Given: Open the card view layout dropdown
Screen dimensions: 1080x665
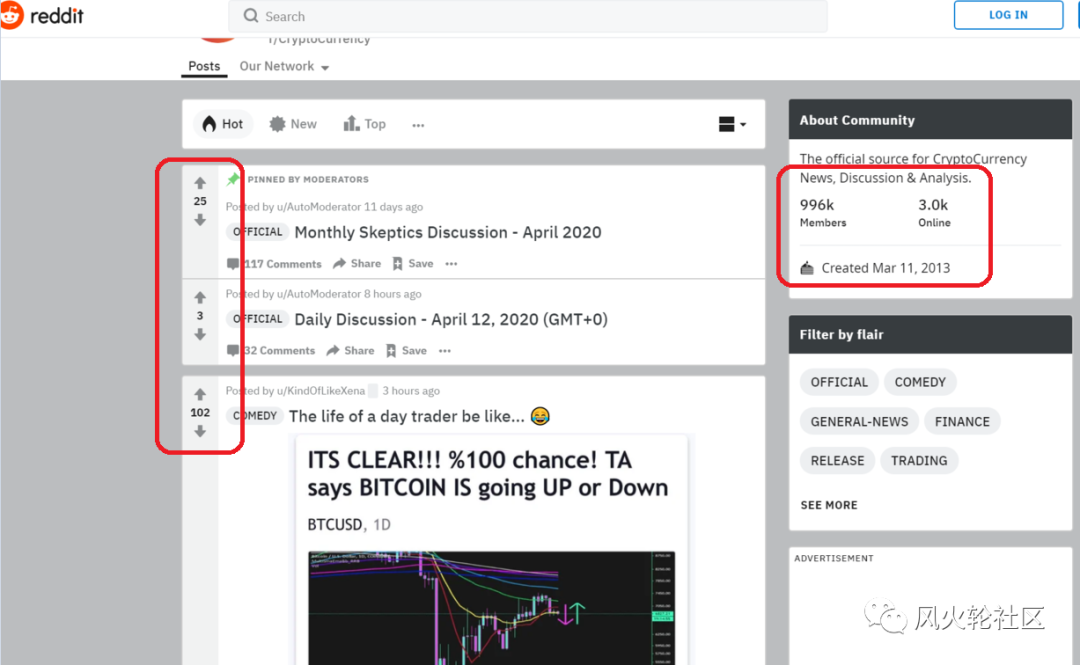Looking at the screenshot, I should point(732,124).
